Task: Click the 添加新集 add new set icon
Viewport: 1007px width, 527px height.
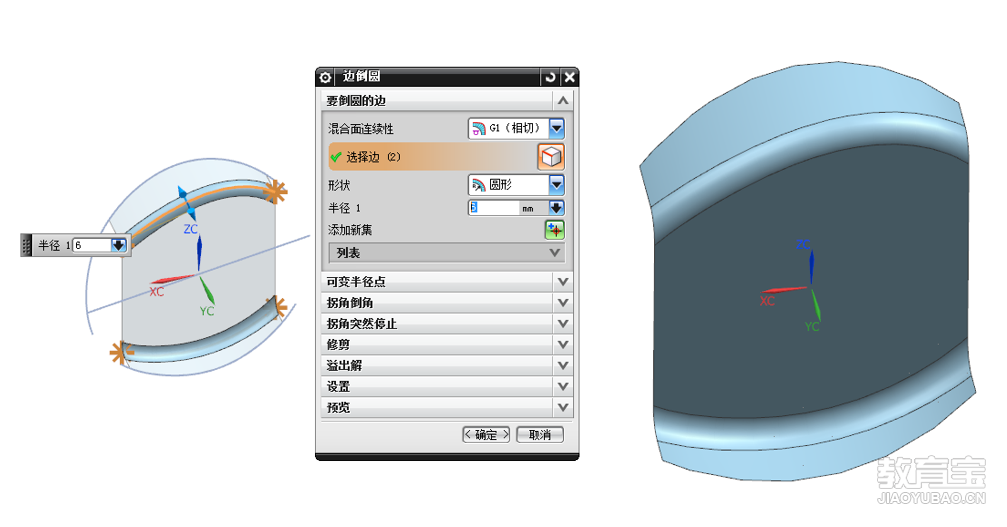Action: 555,230
